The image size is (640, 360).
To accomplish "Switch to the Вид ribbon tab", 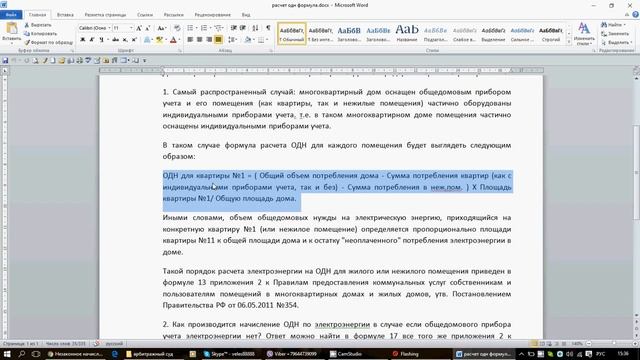I will (246, 15).
